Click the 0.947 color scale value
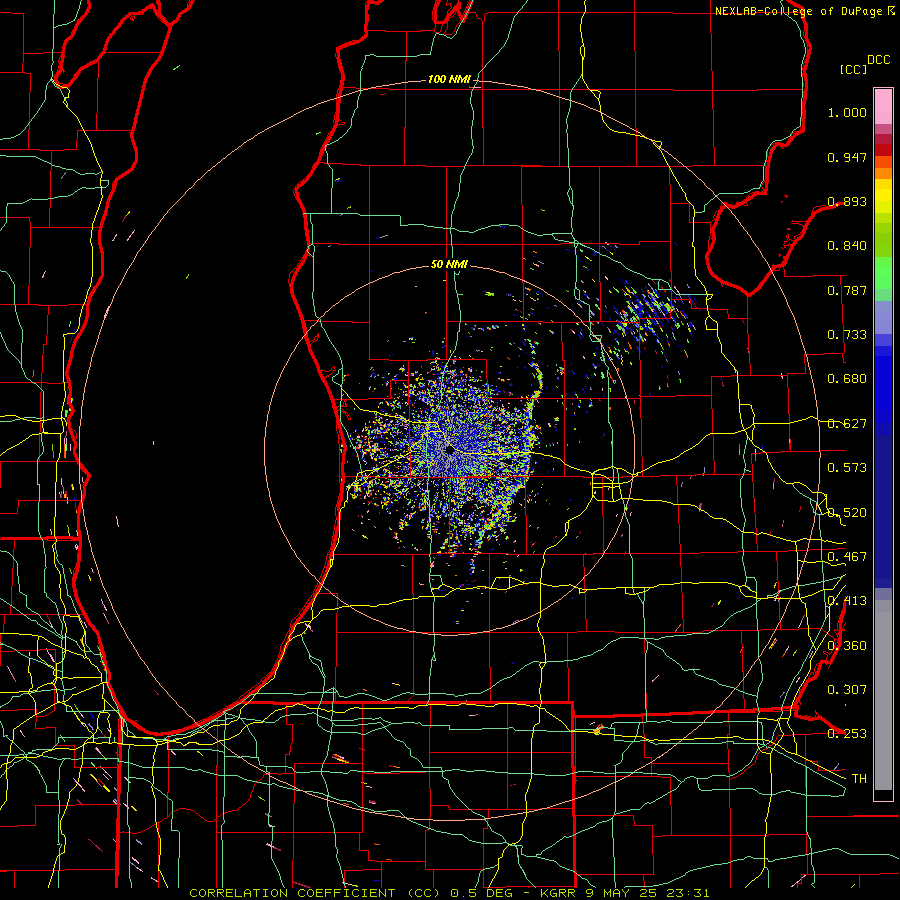 [x=847, y=157]
